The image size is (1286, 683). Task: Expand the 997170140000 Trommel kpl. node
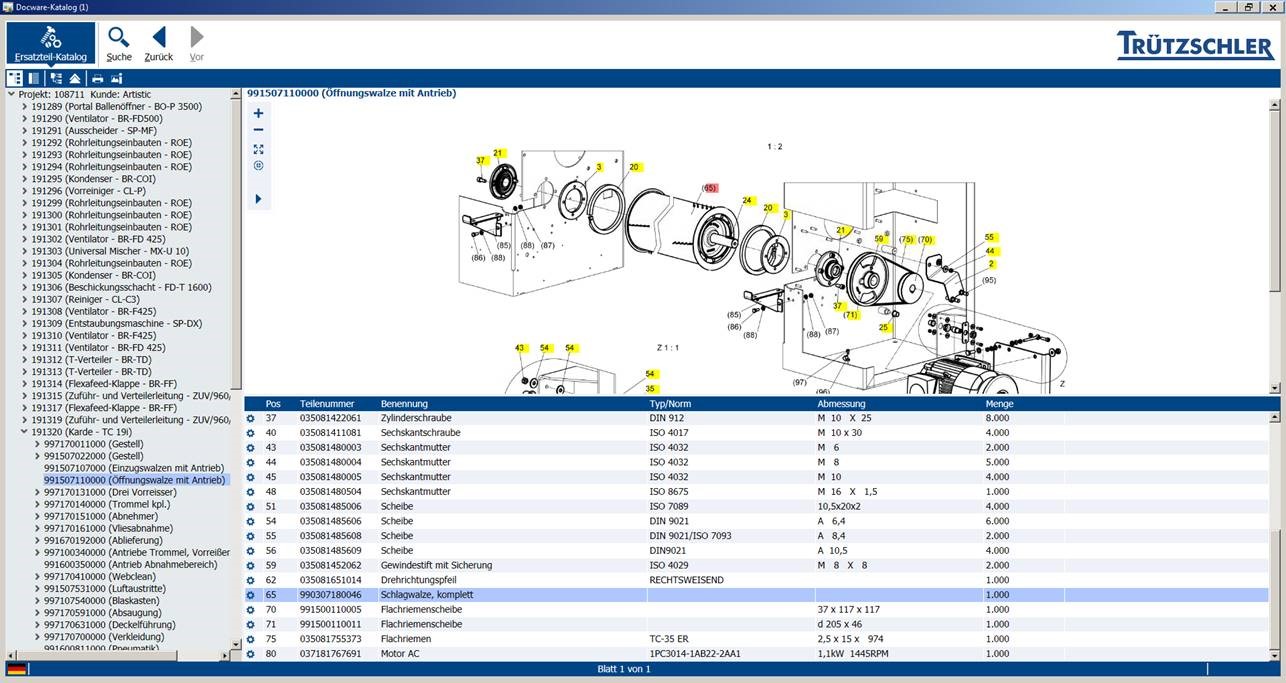[37, 504]
